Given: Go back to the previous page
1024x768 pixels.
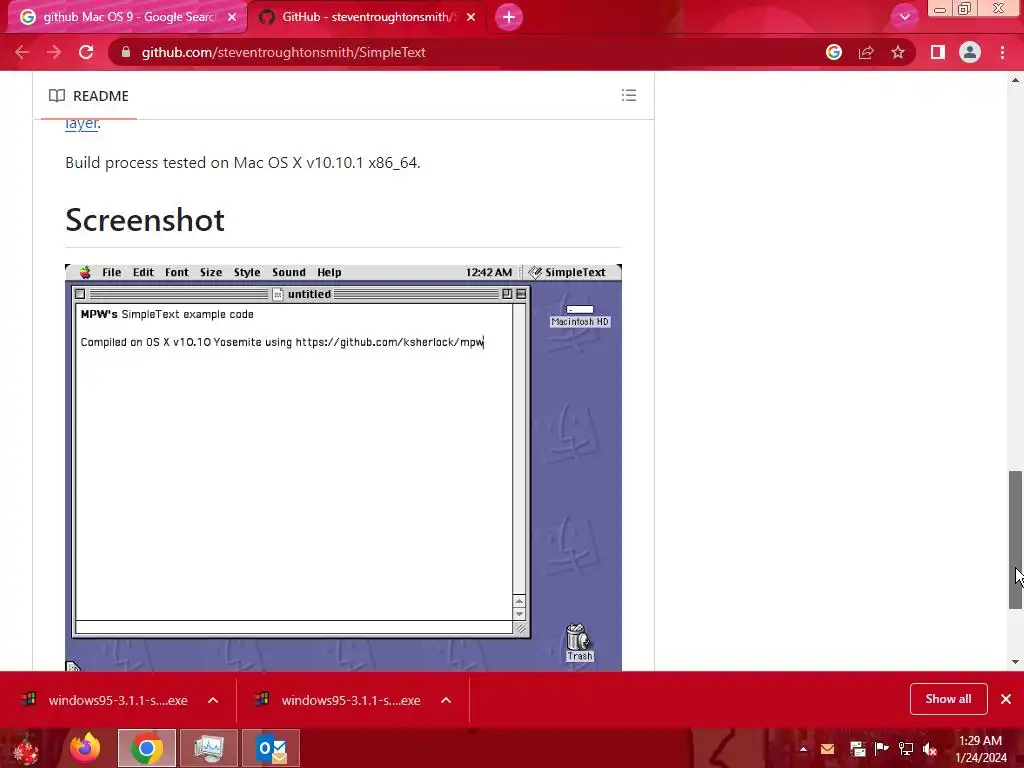Looking at the screenshot, I should point(22,52).
